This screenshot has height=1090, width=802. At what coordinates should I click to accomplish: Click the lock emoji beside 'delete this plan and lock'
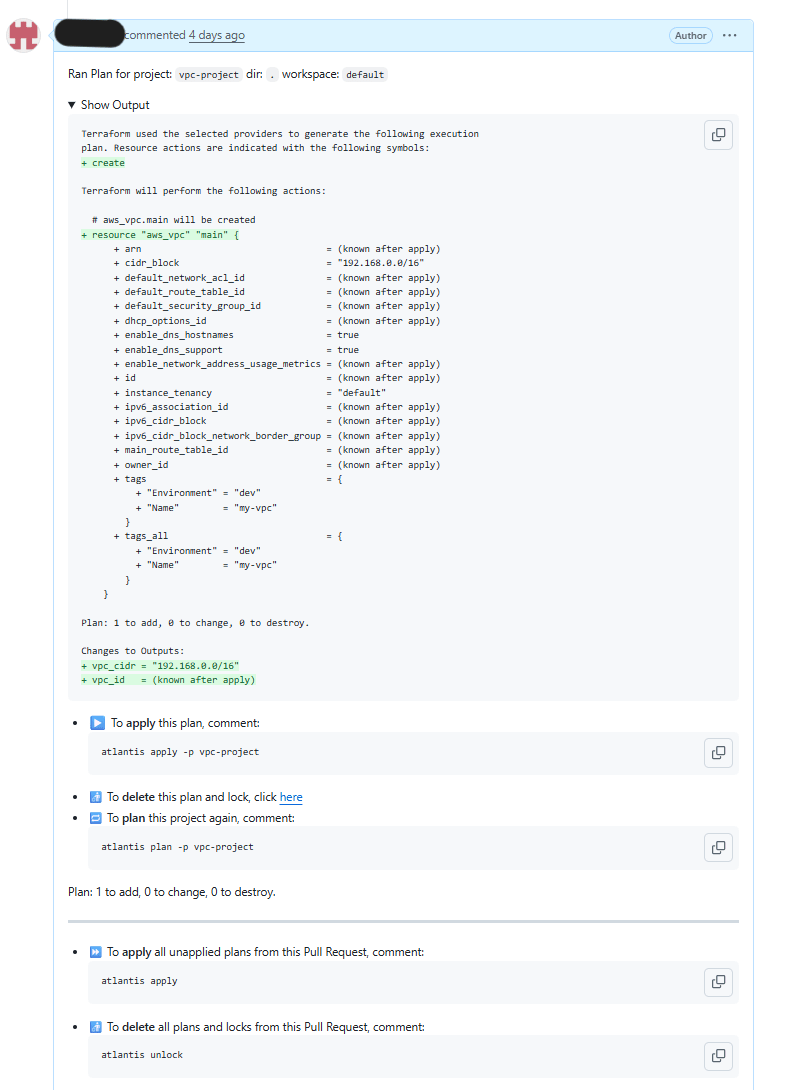(x=96, y=797)
